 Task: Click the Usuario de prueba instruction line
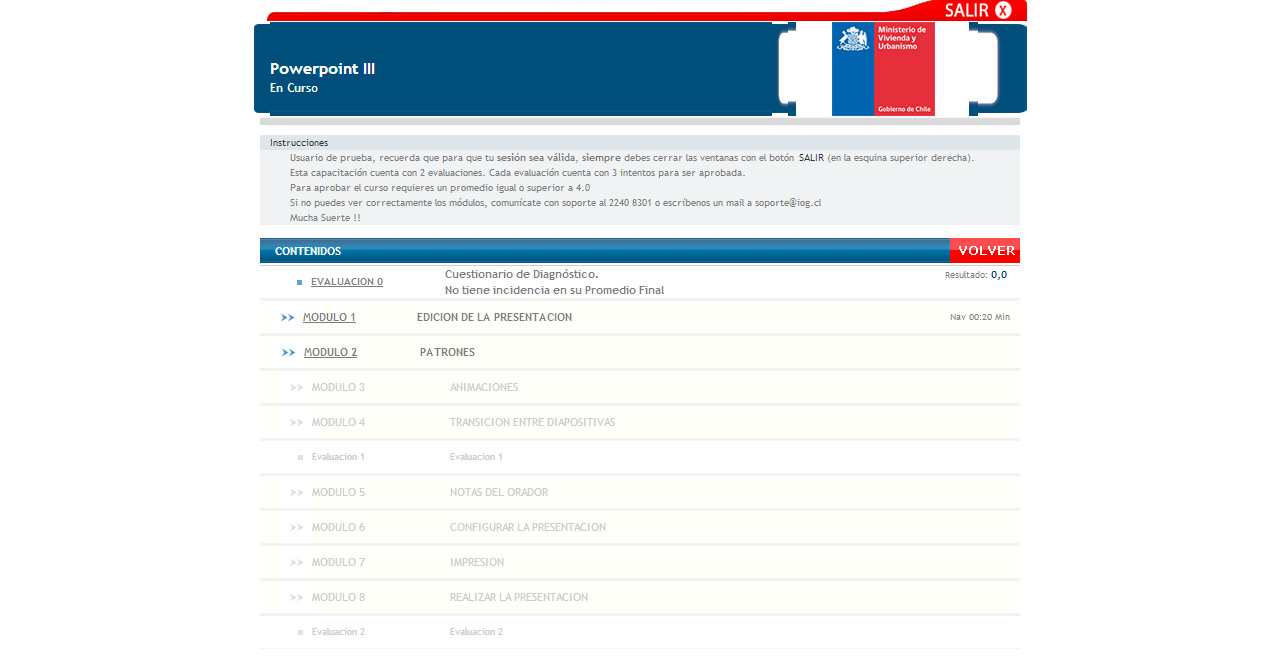tap(632, 157)
